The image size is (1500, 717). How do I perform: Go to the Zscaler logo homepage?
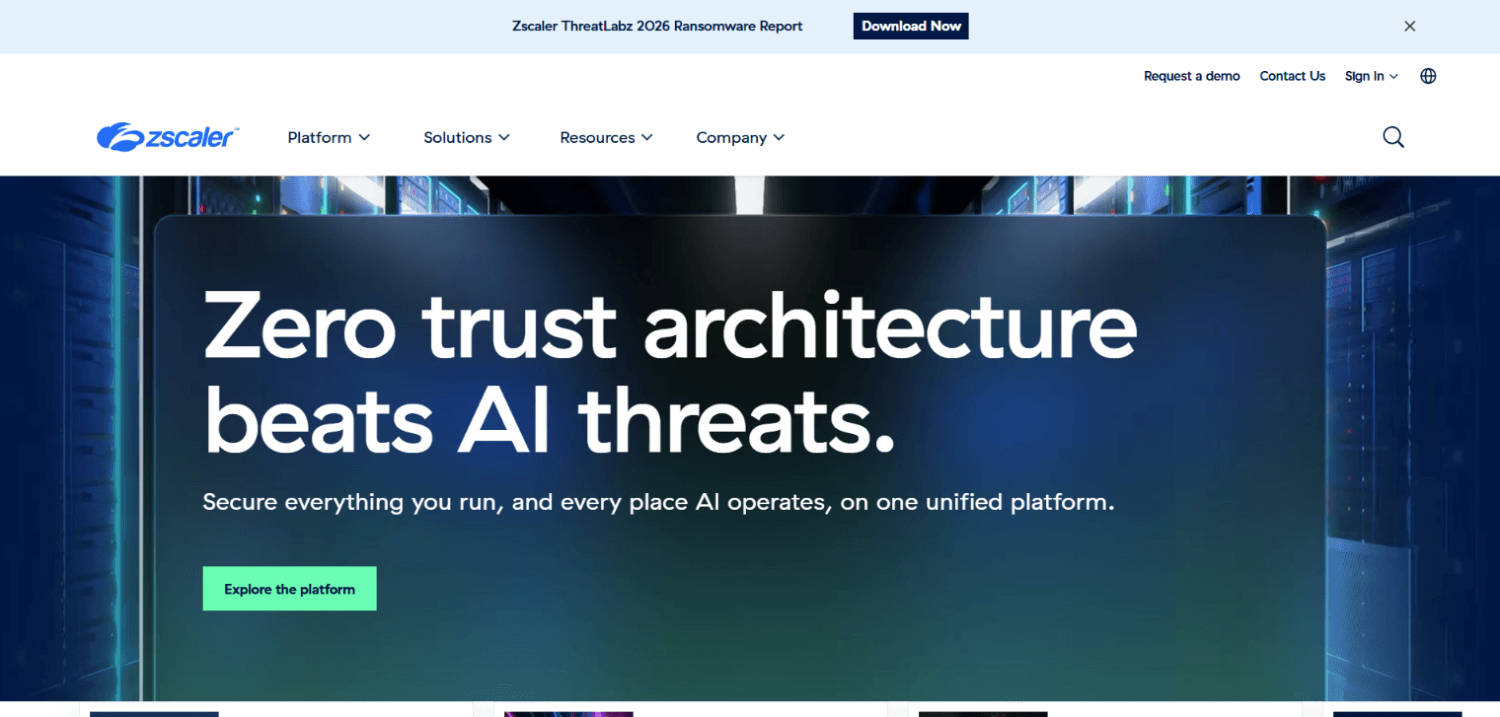tap(167, 137)
